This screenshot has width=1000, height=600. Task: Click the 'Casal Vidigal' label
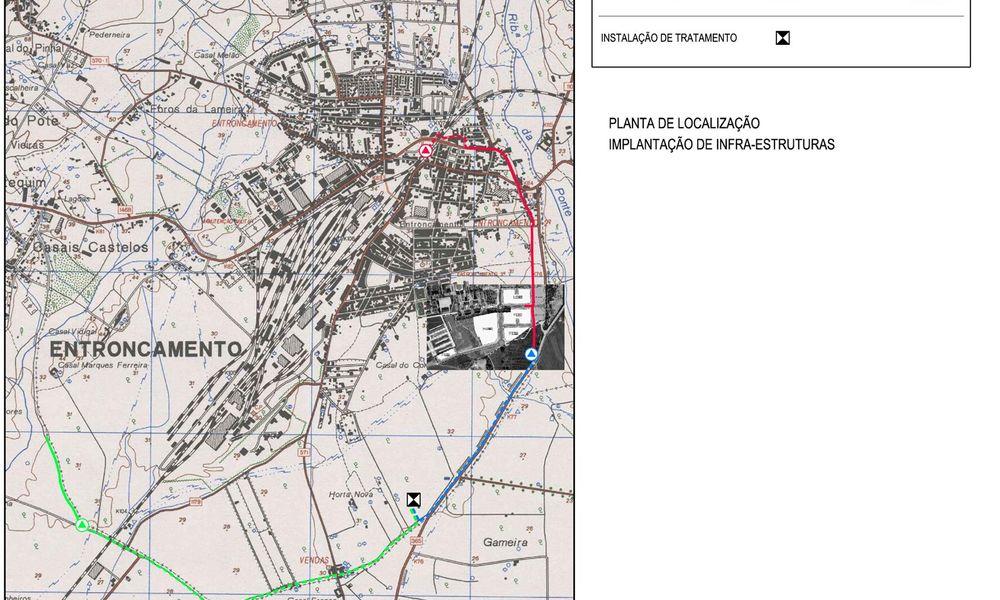click(x=71, y=332)
